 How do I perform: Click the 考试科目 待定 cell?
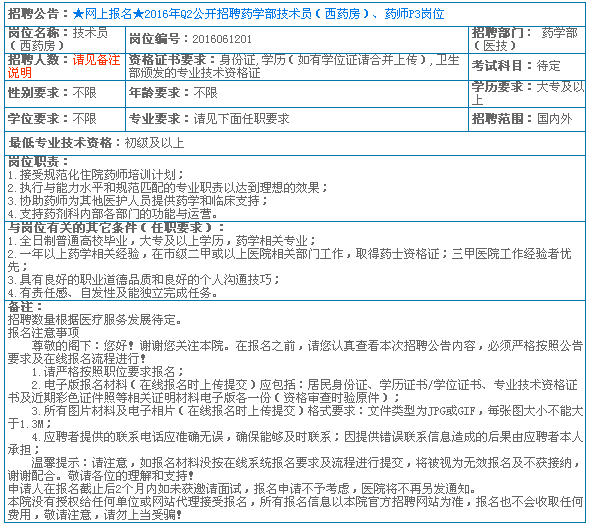526,66
